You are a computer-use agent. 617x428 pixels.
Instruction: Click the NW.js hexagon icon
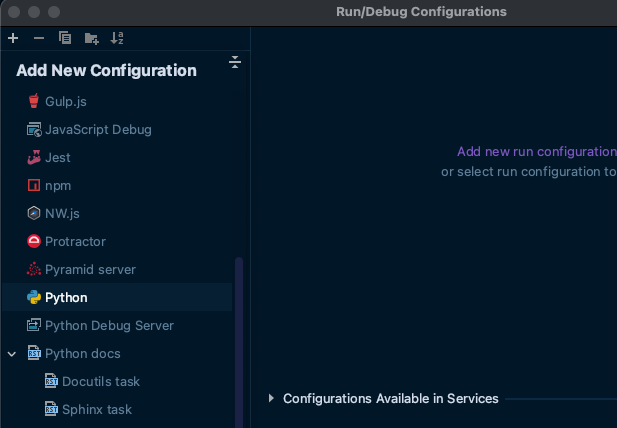pyautogui.click(x=34, y=213)
